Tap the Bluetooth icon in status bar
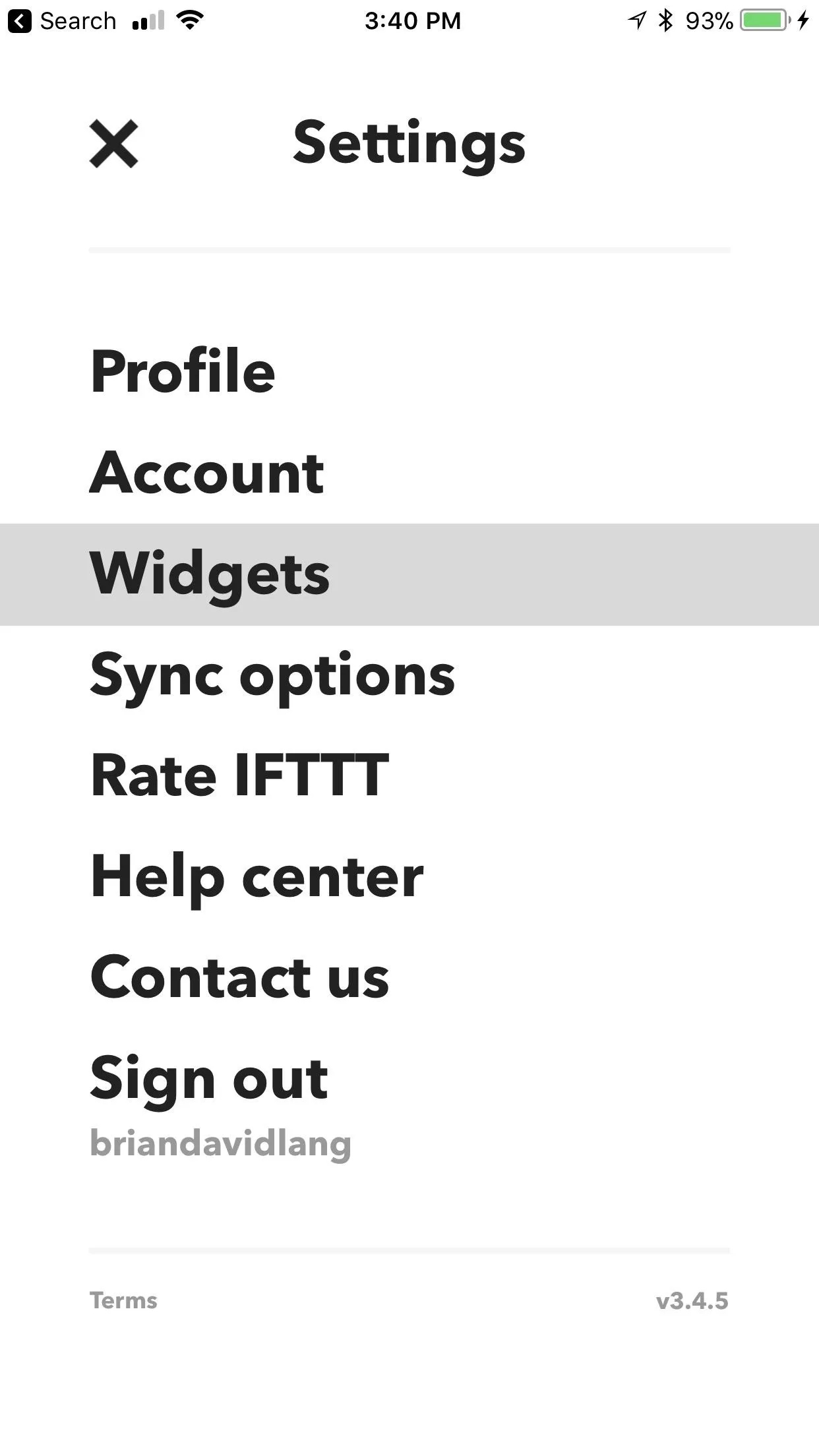 click(x=666, y=20)
